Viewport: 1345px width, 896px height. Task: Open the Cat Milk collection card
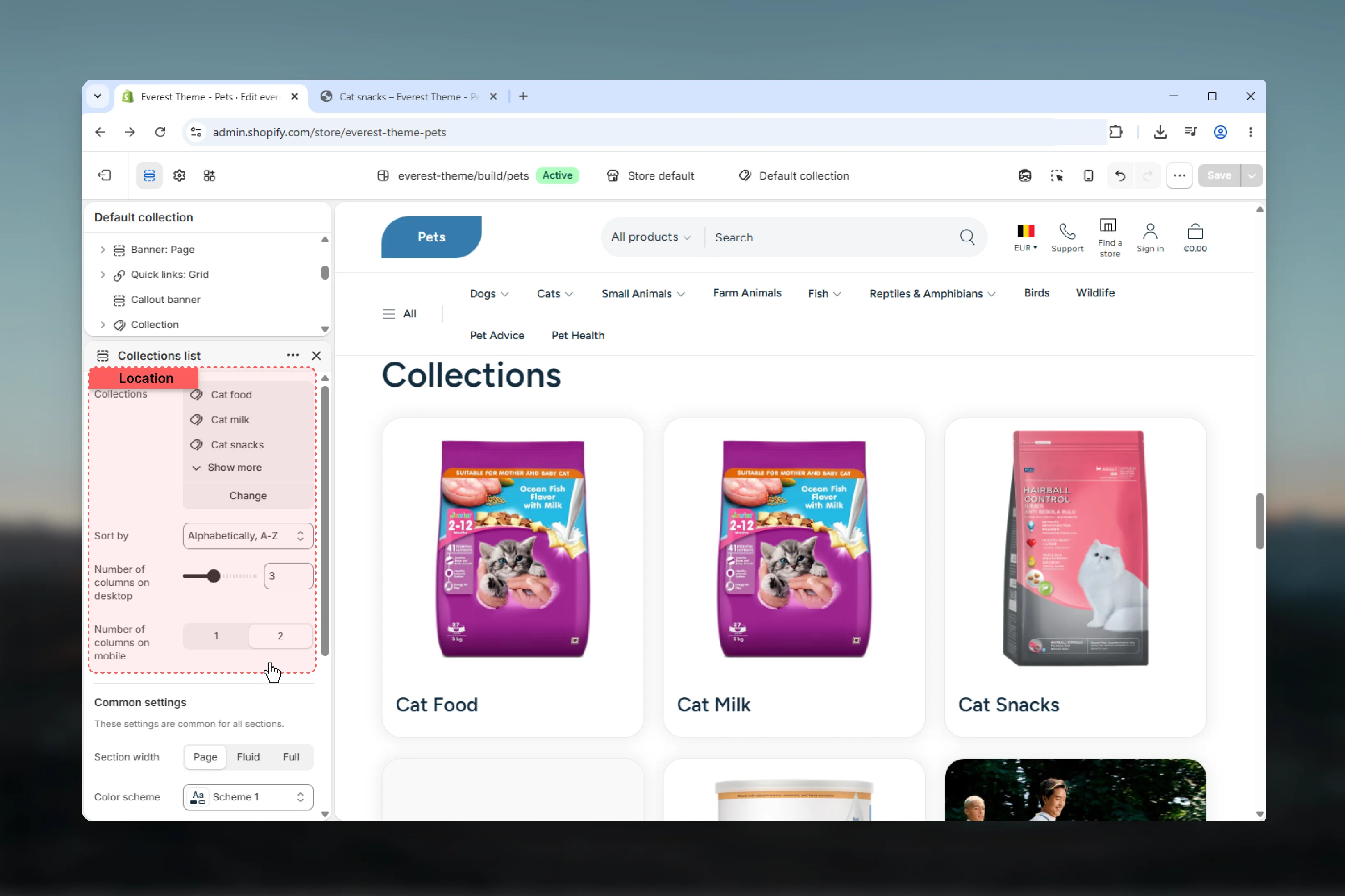coord(794,577)
